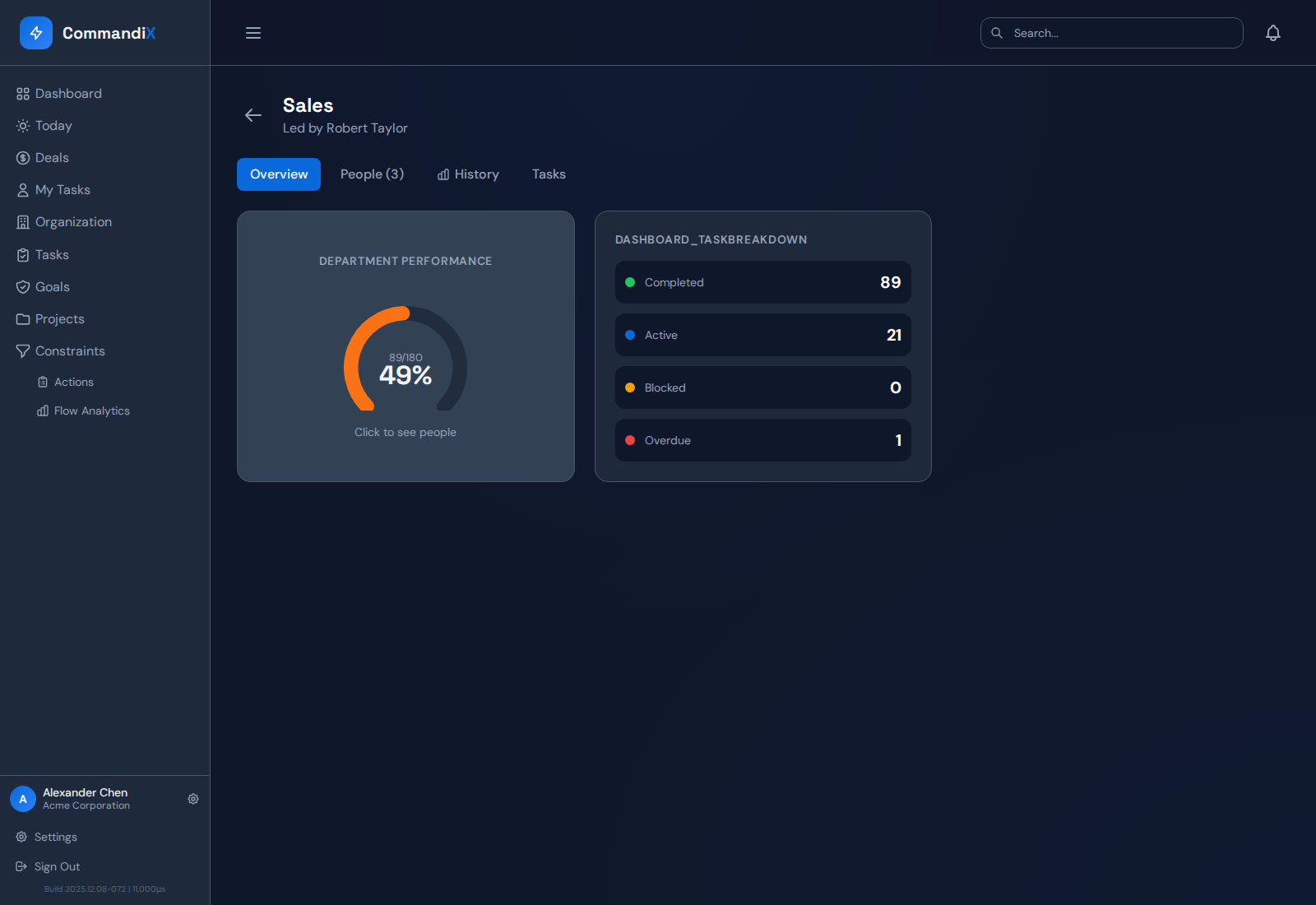Open the Flow Analytics sub-item

click(92, 411)
